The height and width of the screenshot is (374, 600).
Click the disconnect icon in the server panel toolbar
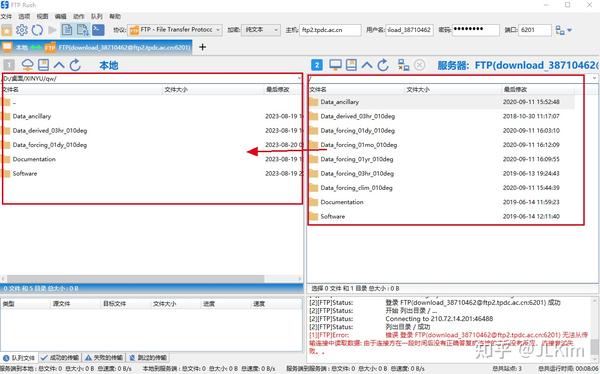(419, 65)
